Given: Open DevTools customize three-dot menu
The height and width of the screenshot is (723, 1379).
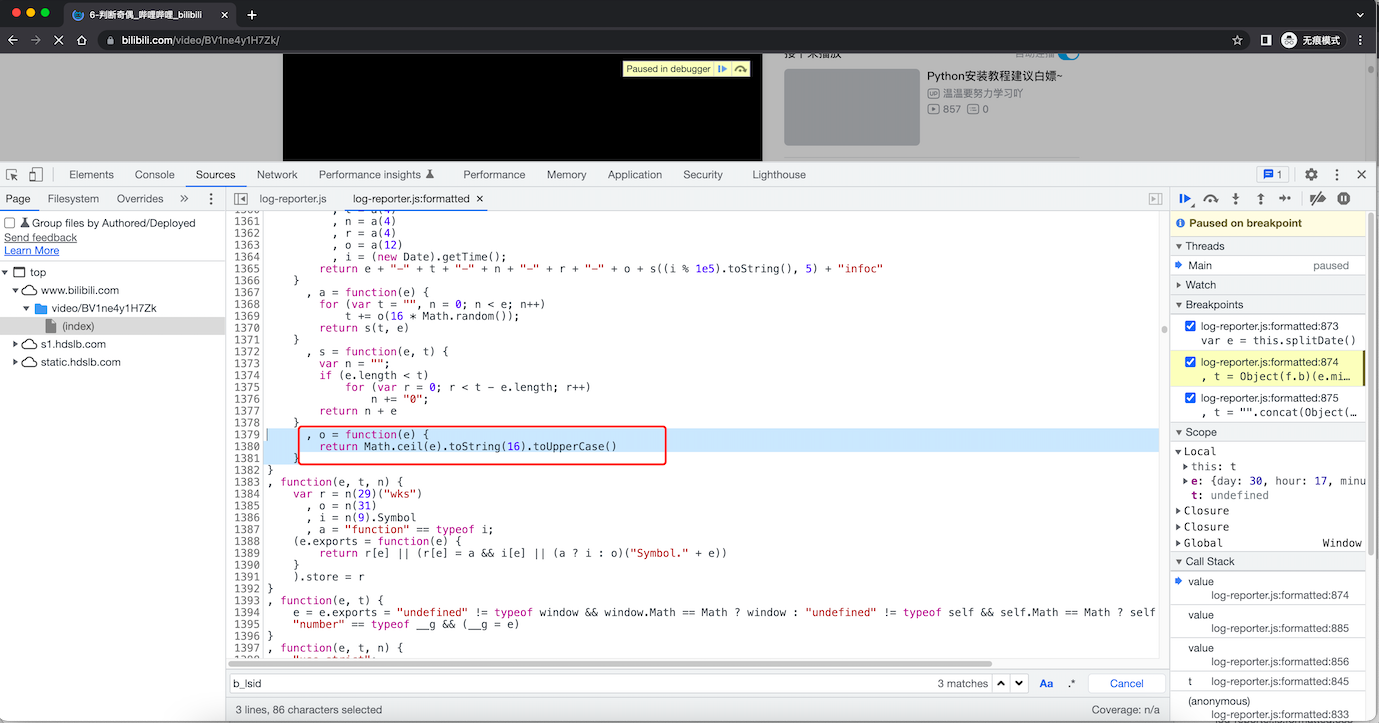Looking at the screenshot, I should [x=1336, y=174].
